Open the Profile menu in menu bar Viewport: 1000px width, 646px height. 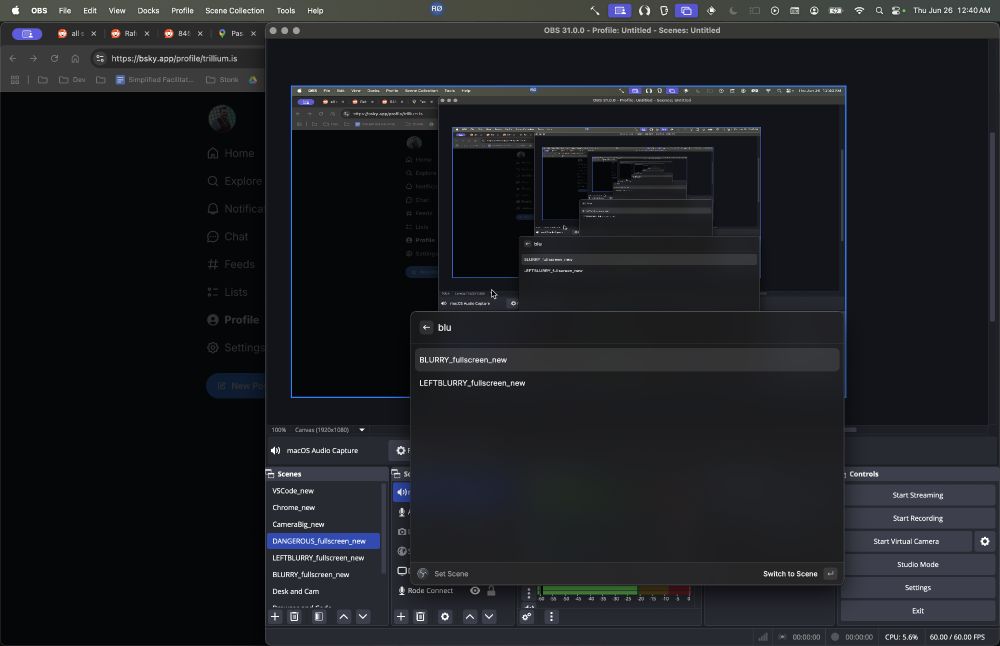point(182,10)
